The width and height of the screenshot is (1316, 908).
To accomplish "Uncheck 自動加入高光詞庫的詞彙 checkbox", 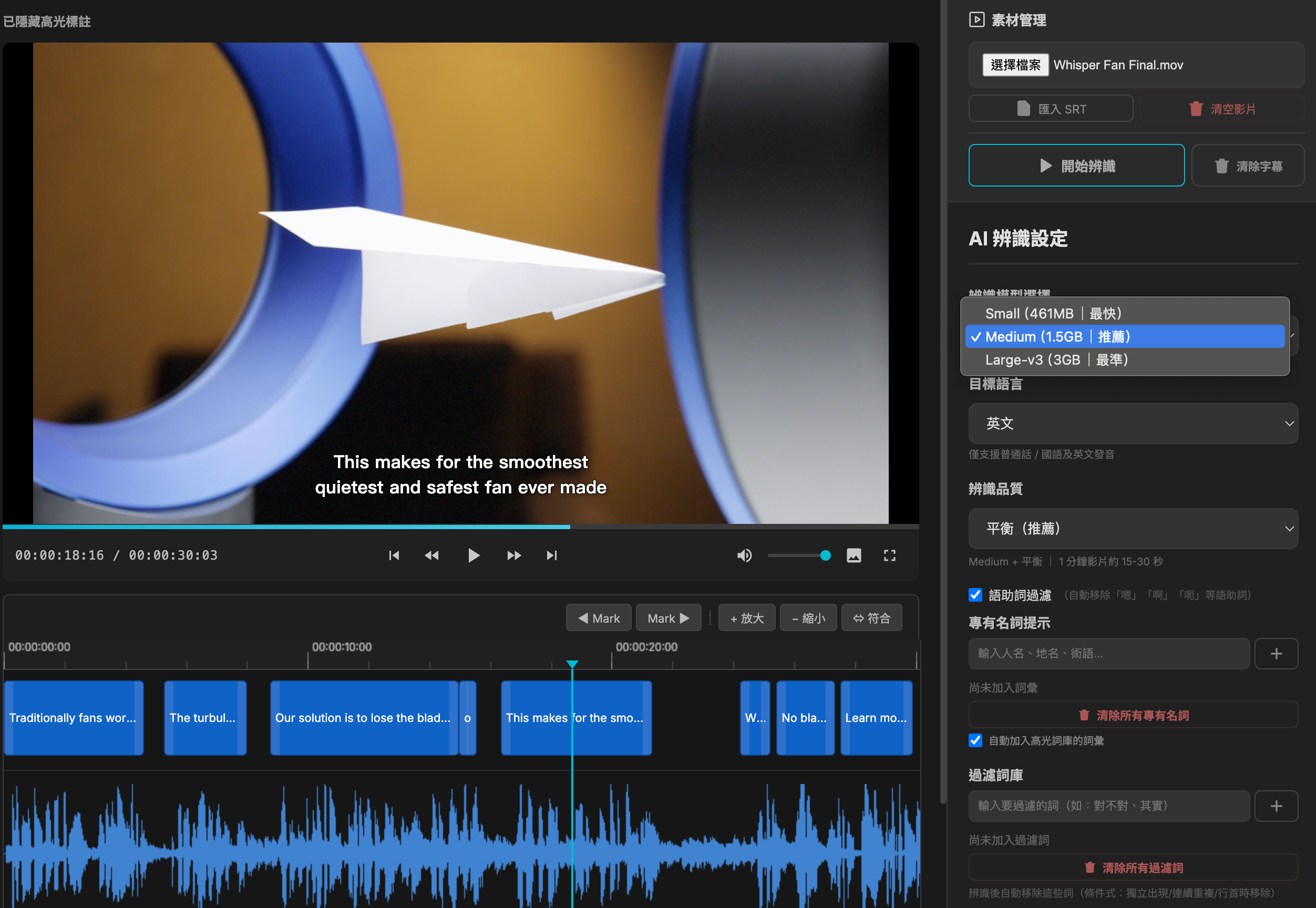I will (975, 740).
